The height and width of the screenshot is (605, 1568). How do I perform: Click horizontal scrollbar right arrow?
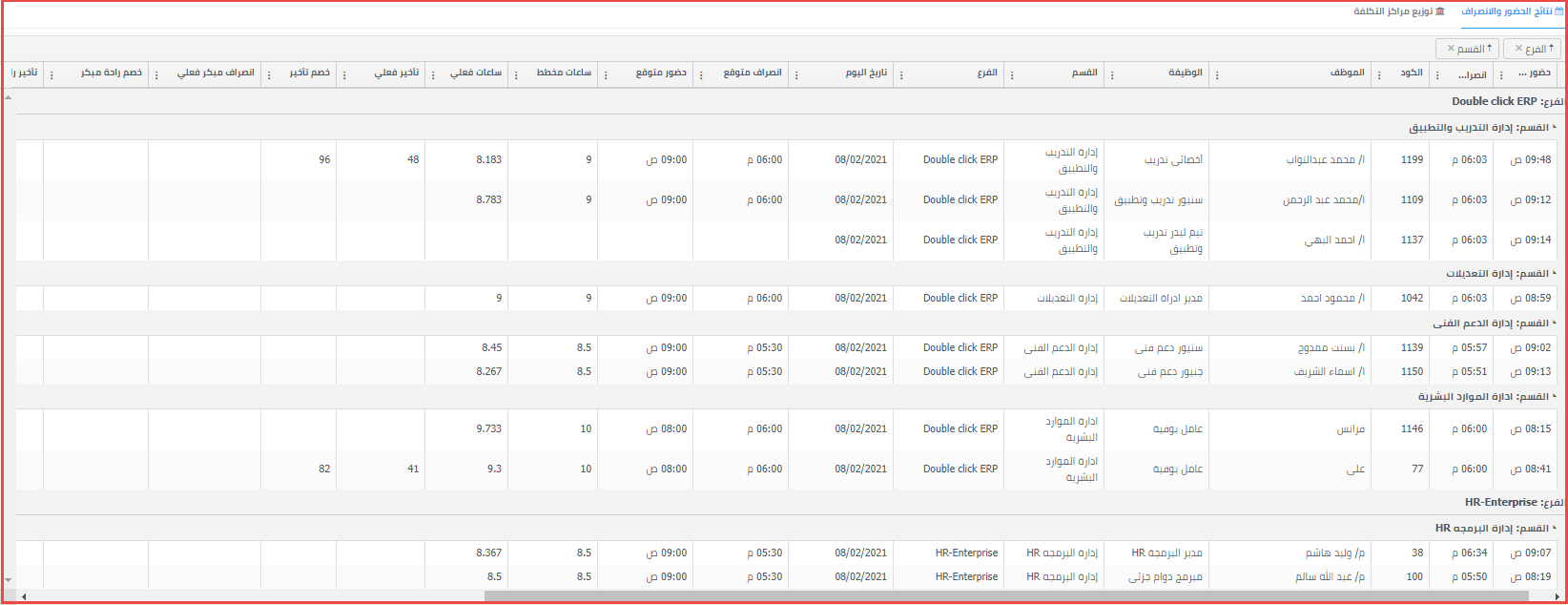click(1558, 596)
